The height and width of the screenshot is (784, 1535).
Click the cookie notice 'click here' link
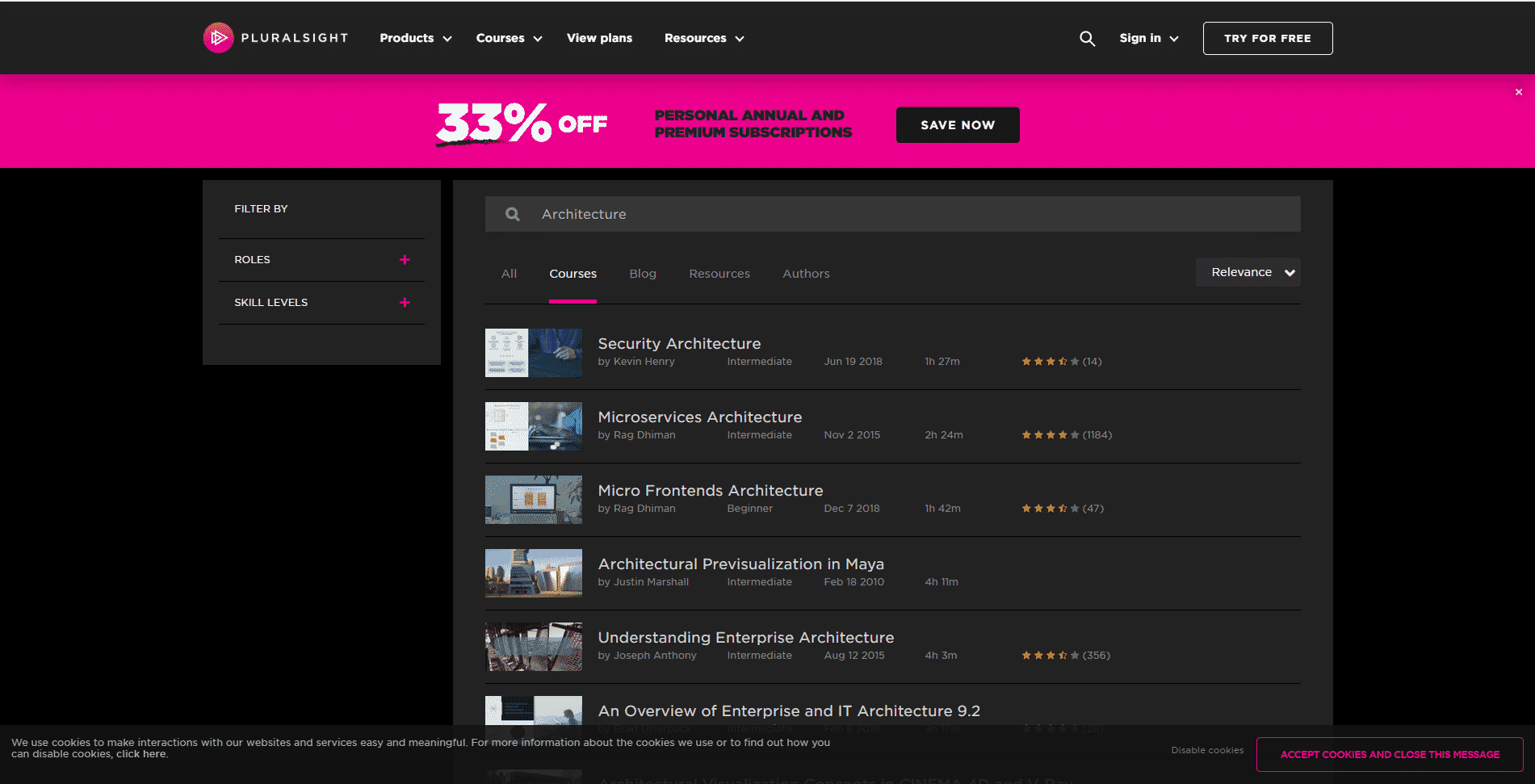coord(141,754)
